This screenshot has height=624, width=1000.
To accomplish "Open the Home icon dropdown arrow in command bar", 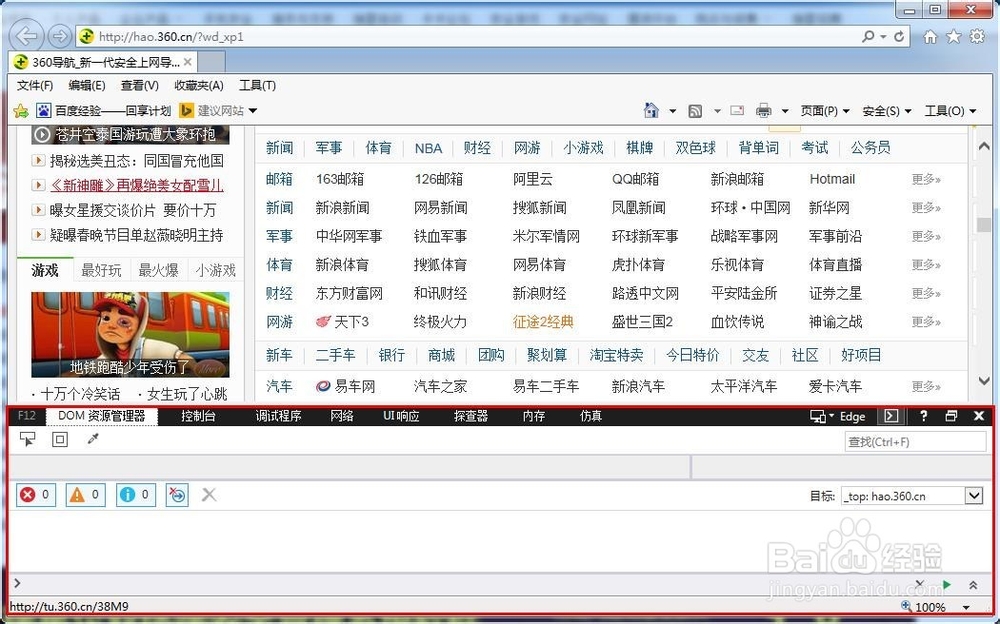I will click(672, 111).
